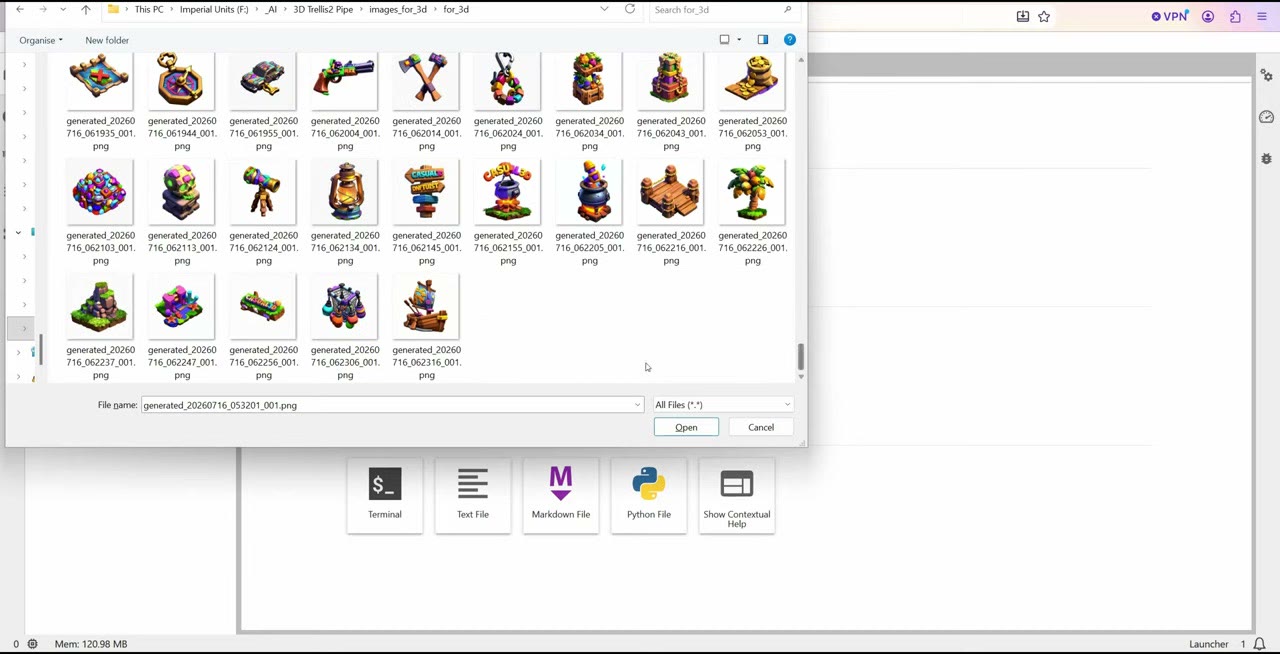Open the browser account profile icon
Viewport: 1280px width, 654px height.
[x=1208, y=16]
